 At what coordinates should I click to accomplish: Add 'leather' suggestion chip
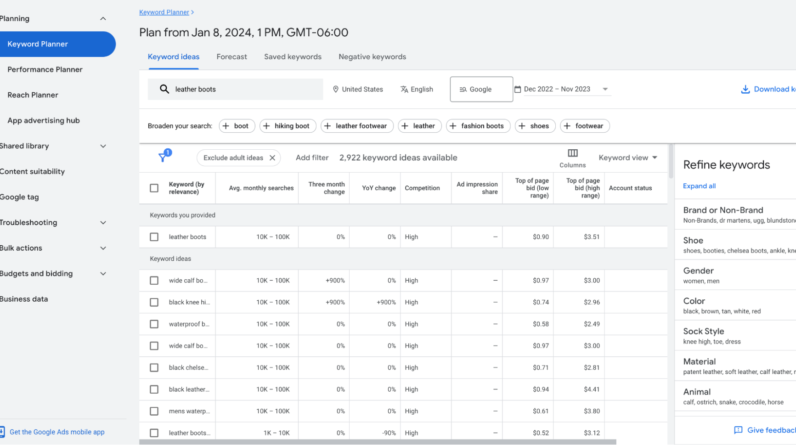click(420, 126)
